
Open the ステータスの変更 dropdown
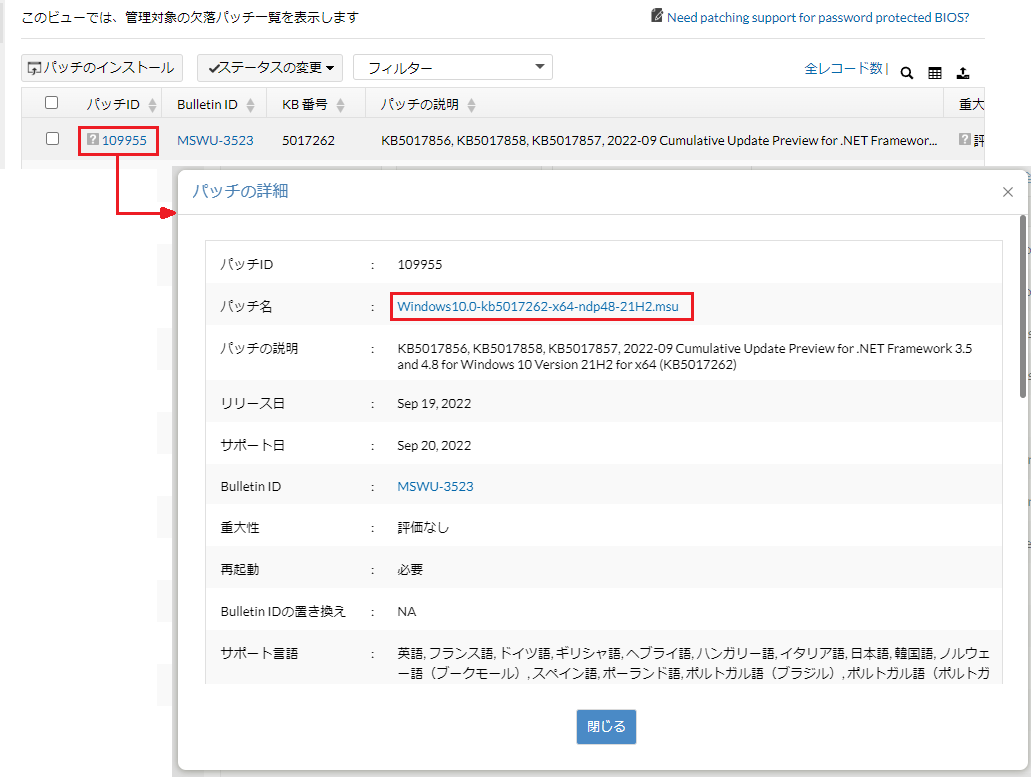pyautogui.click(x=270, y=68)
